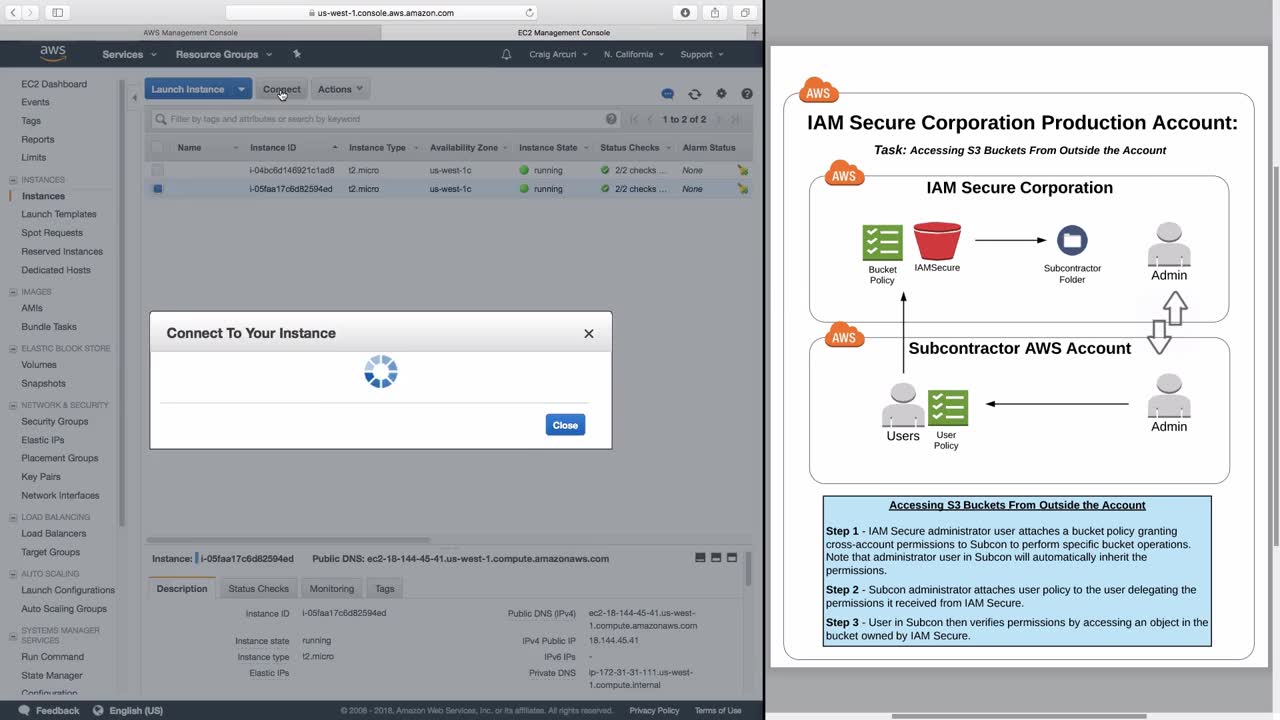Click the Connect button
1280x720 pixels.
click(281, 89)
